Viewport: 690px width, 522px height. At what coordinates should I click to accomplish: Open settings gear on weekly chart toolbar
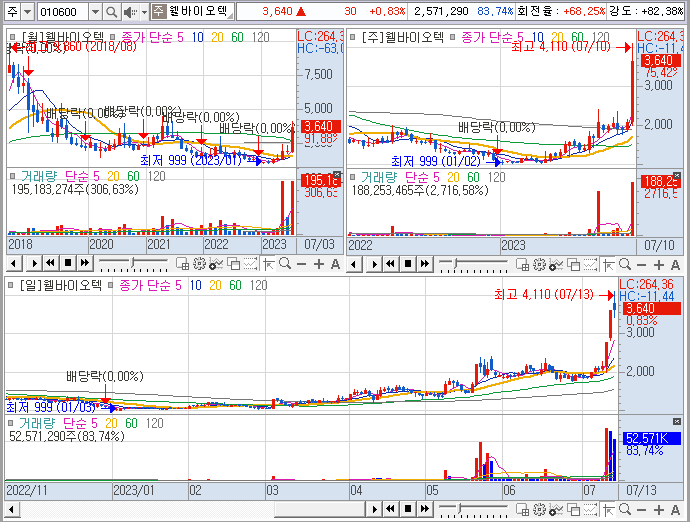[540, 264]
